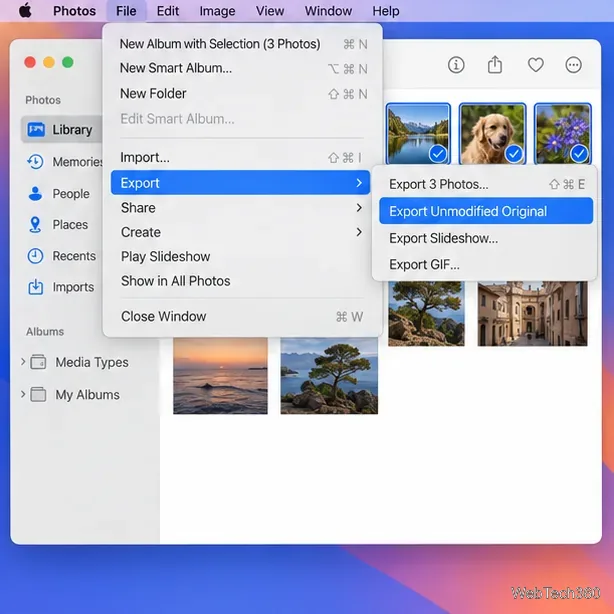Choose Import… from File menu
This screenshot has width=614, height=614.
(x=240, y=157)
